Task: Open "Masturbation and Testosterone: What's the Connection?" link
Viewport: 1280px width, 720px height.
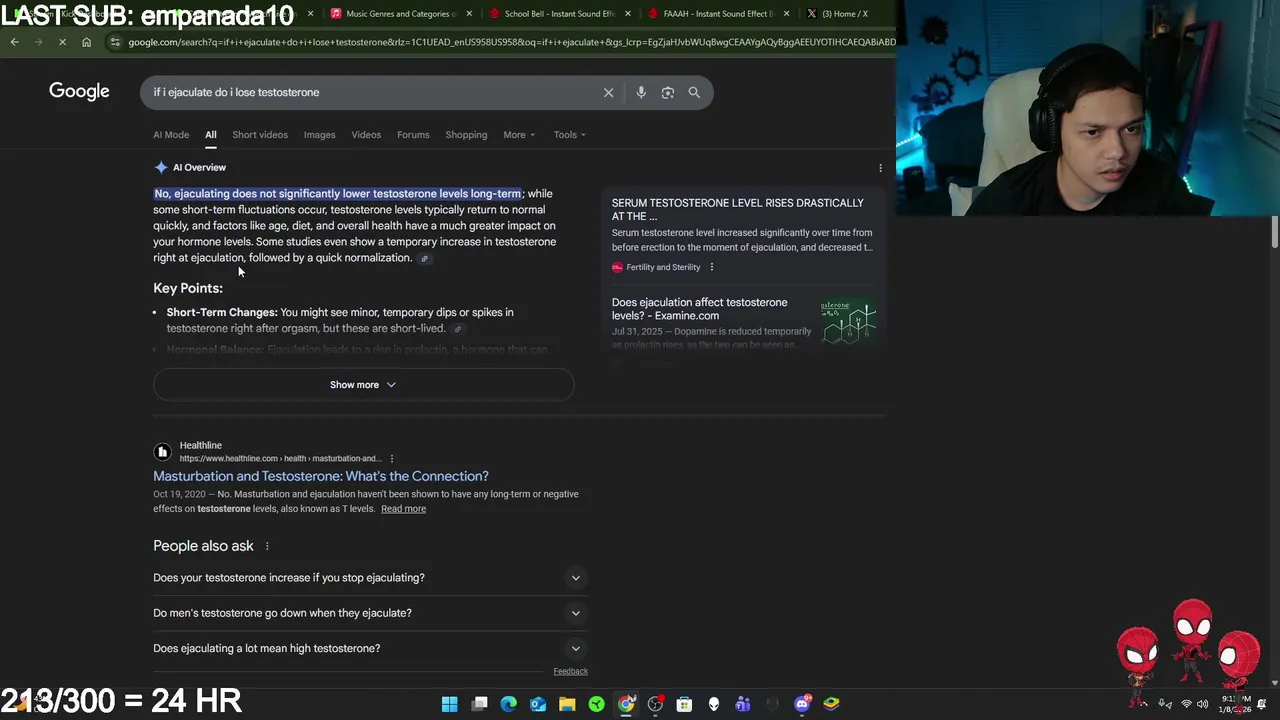Action: tap(321, 477)
